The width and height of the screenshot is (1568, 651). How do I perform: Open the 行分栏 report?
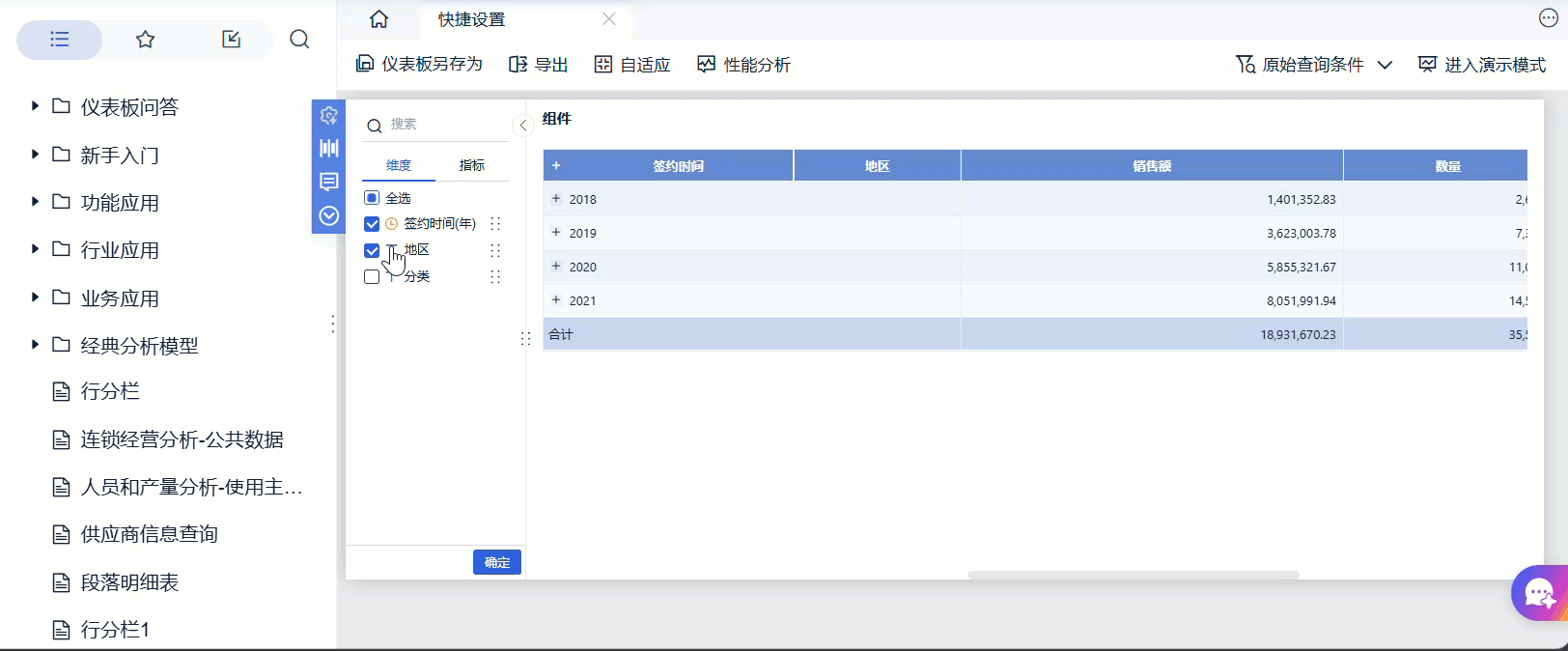96,391
